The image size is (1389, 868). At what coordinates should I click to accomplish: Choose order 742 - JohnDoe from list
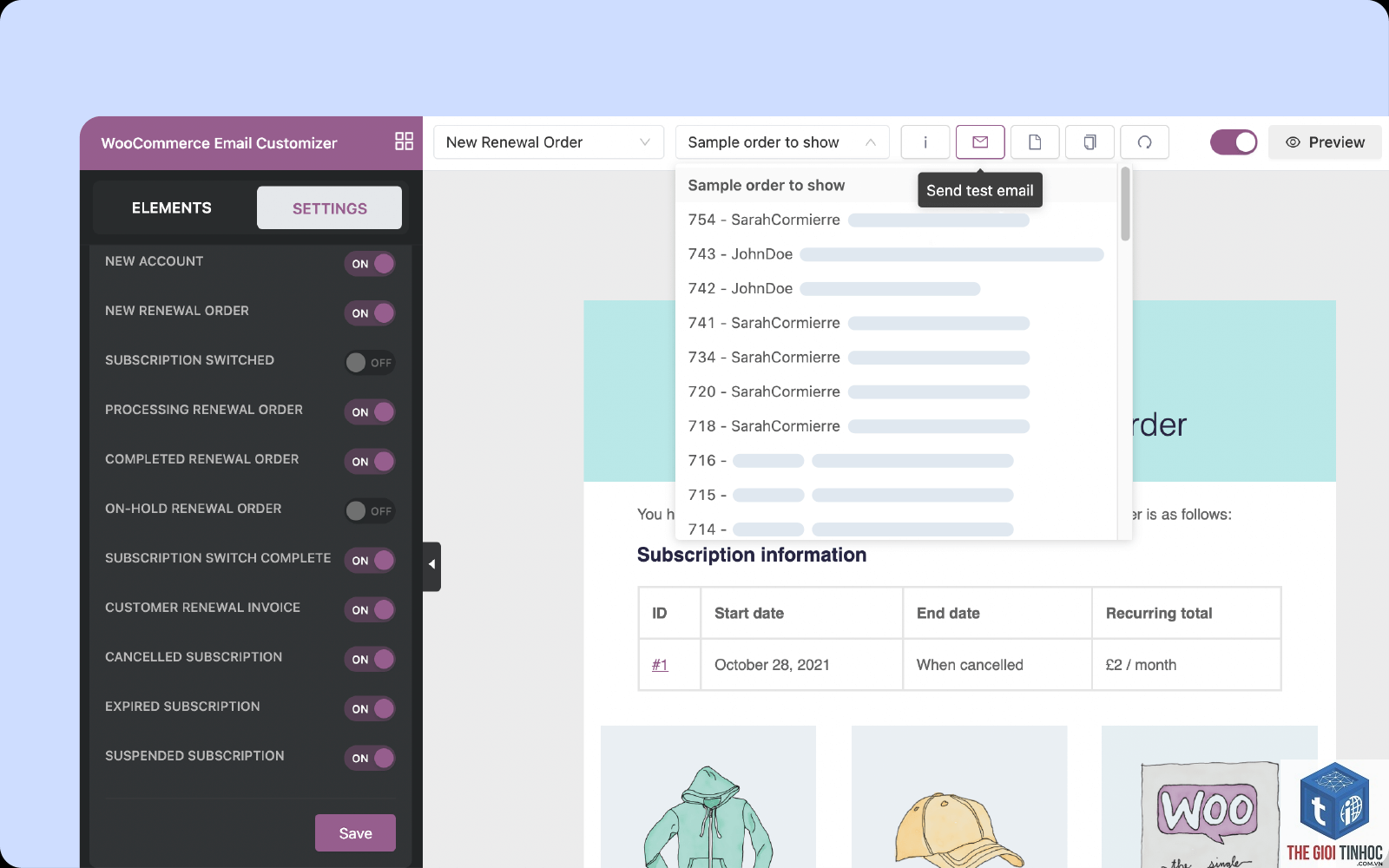pos(896,288)
